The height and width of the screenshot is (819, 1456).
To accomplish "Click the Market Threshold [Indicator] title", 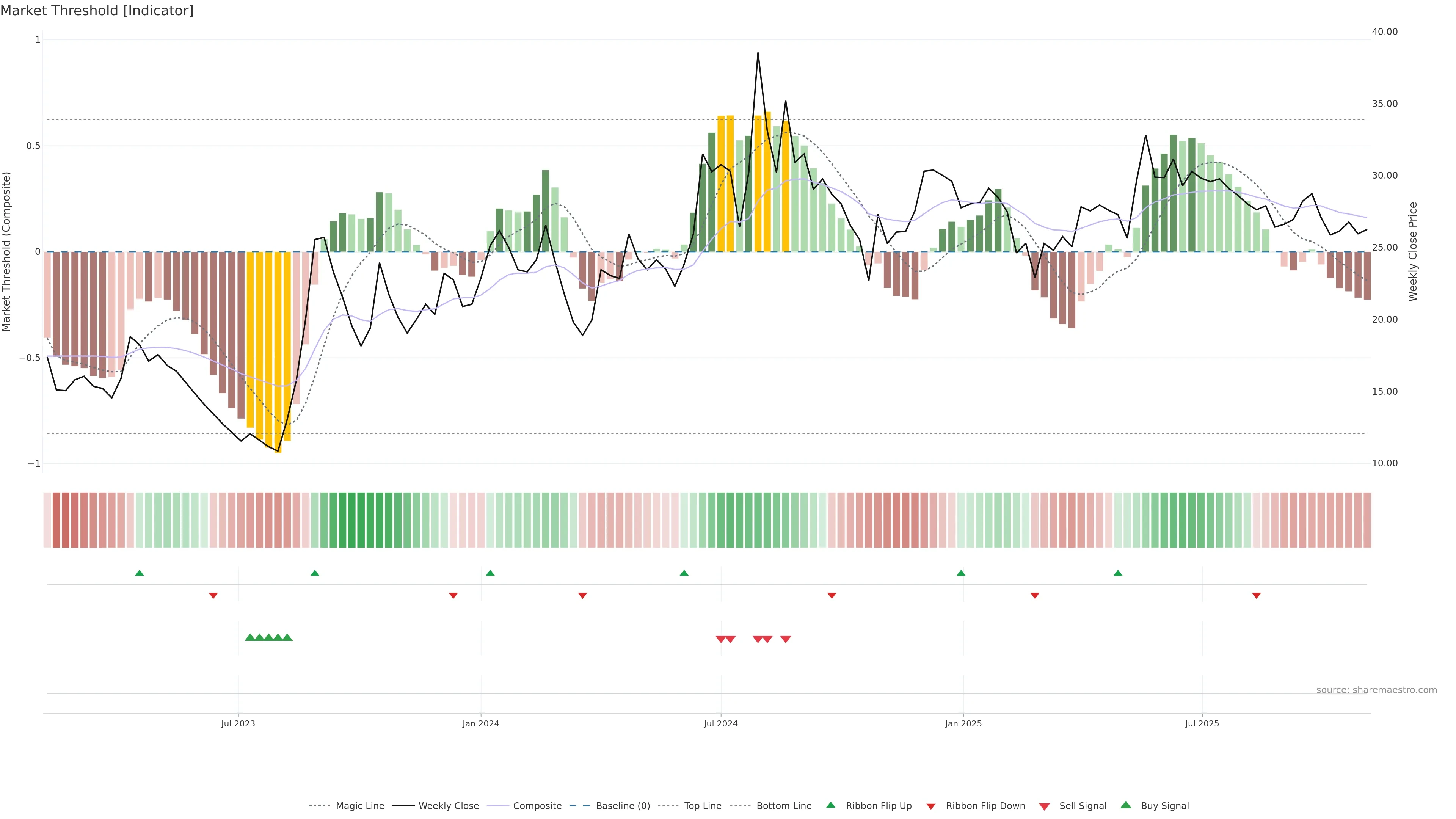I will click(x=97, y=11).
